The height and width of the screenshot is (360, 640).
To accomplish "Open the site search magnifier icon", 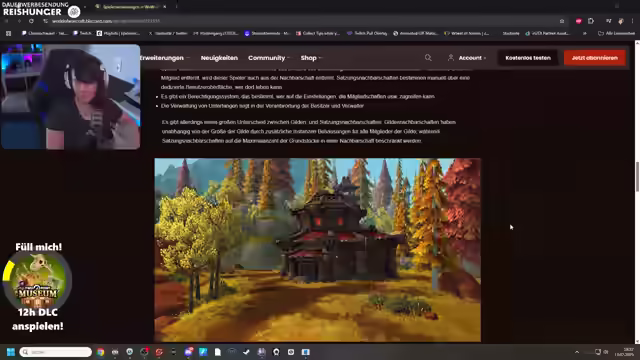I will (x=428, y=58).
